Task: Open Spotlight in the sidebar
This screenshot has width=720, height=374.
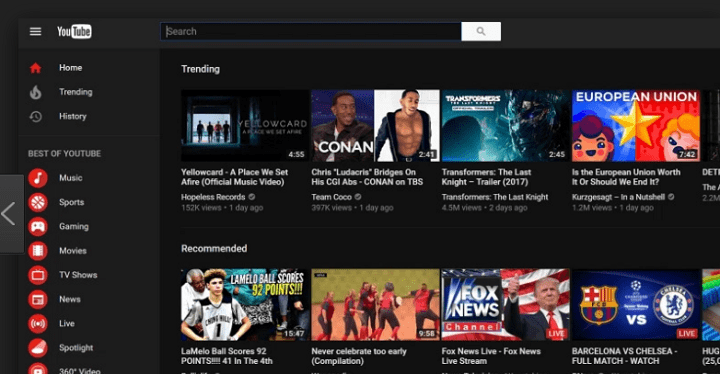Action: (76, 348)
